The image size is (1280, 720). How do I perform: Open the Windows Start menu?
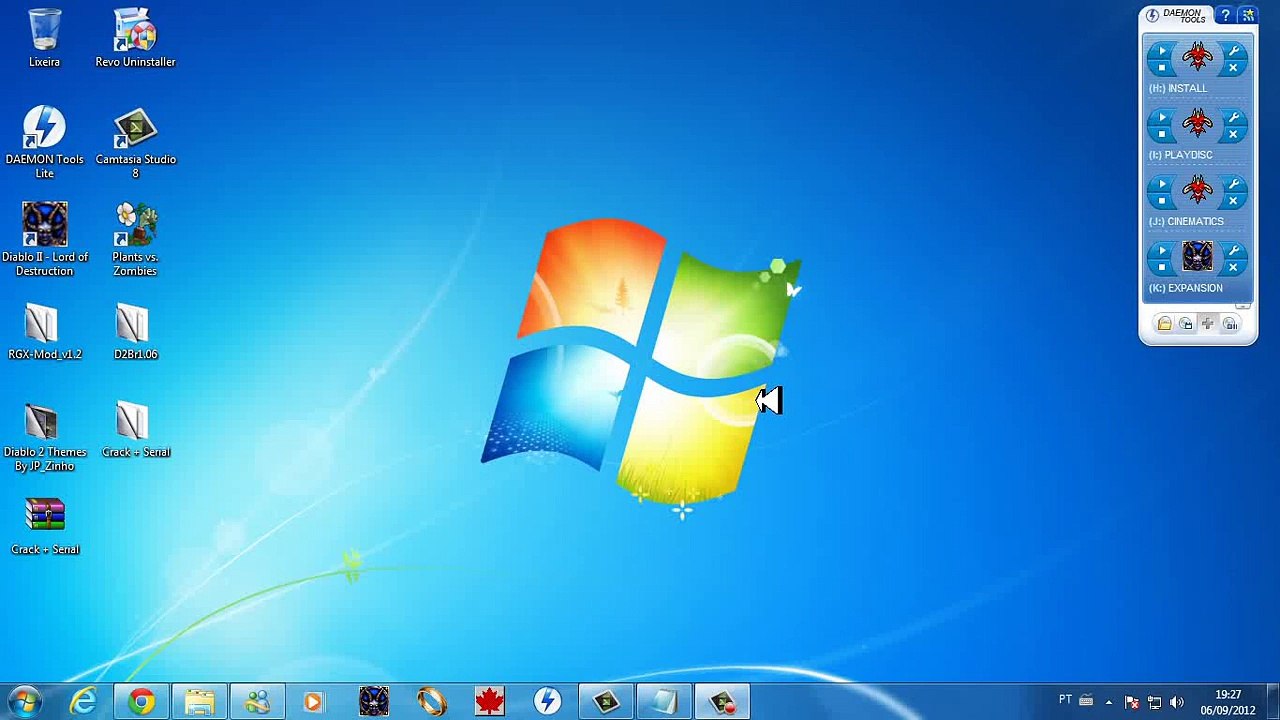(x=24, y=702)
